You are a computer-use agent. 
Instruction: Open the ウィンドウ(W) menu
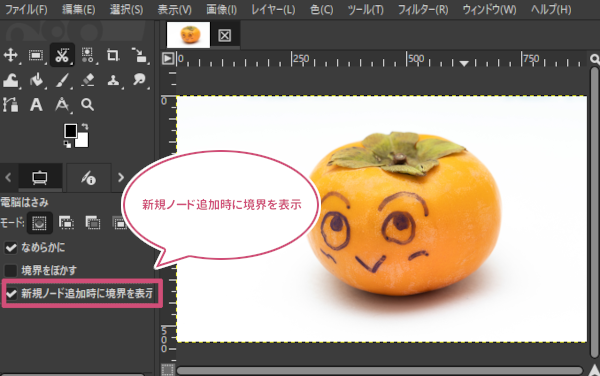pos(489,9)
